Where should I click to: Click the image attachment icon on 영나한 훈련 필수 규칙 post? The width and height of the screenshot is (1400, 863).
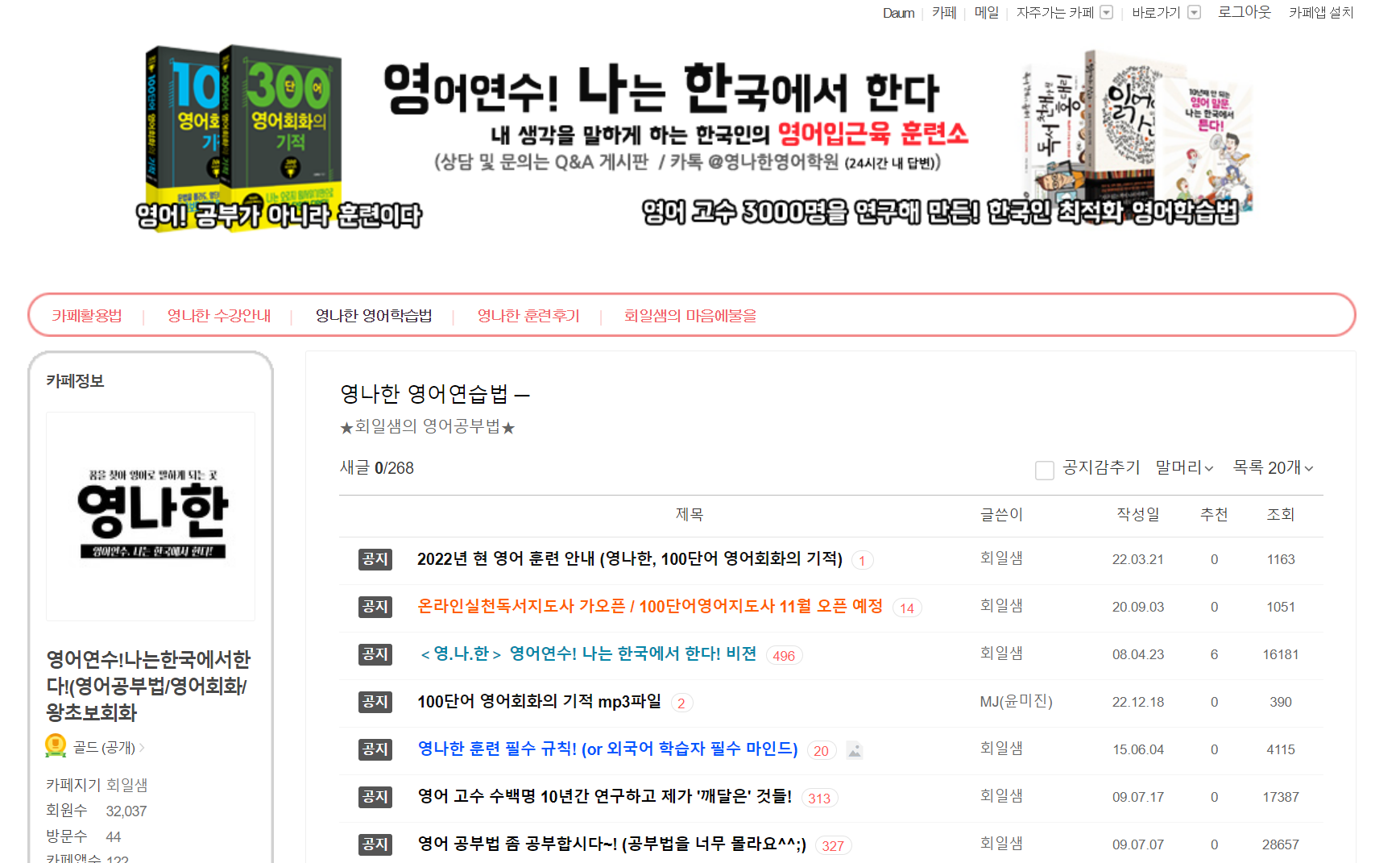pos(855,750)
